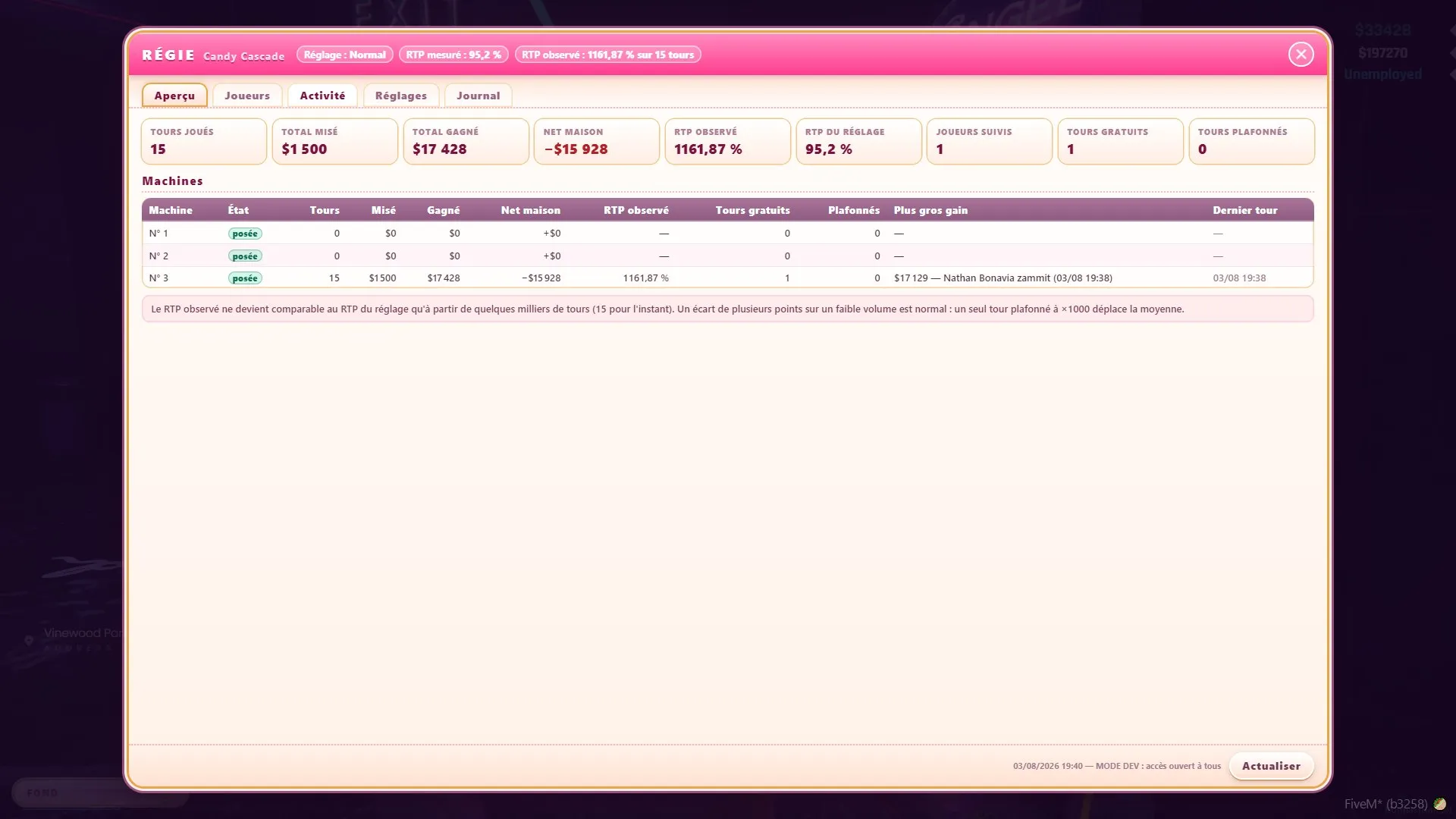Click the Machines section heading

click(172, 180)
